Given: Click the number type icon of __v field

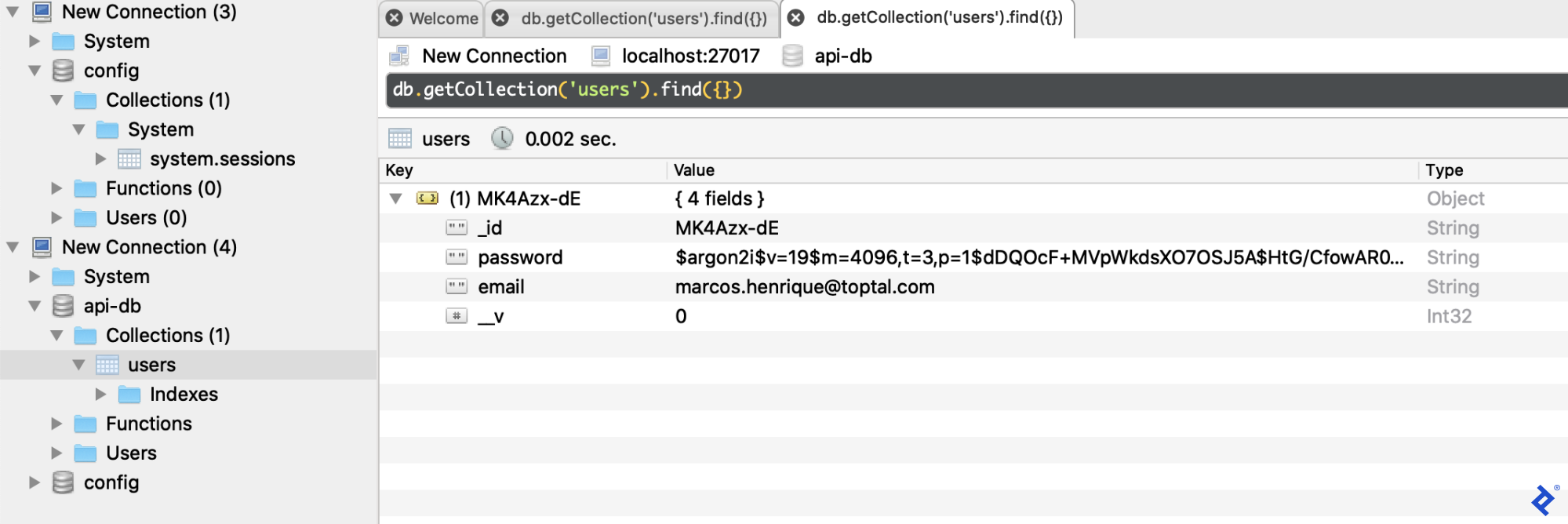Looking at the screenshot, I should pyautogui.click(x=457, y=316).
